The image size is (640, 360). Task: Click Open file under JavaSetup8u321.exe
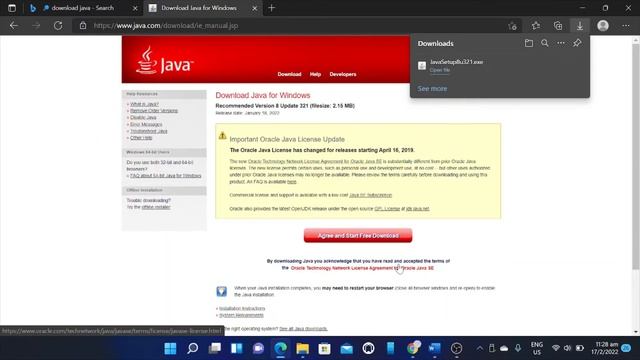click(440, 70)
